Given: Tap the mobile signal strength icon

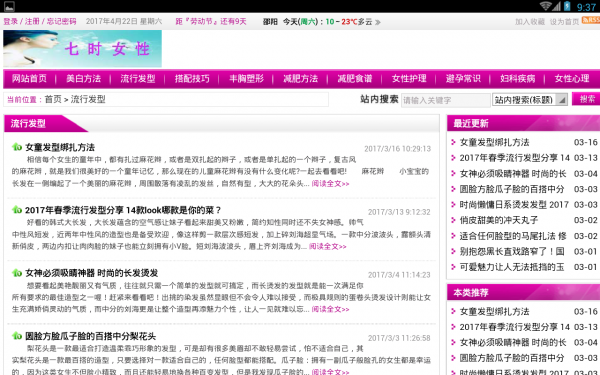Looking at the screenshot, I should 557,6.
